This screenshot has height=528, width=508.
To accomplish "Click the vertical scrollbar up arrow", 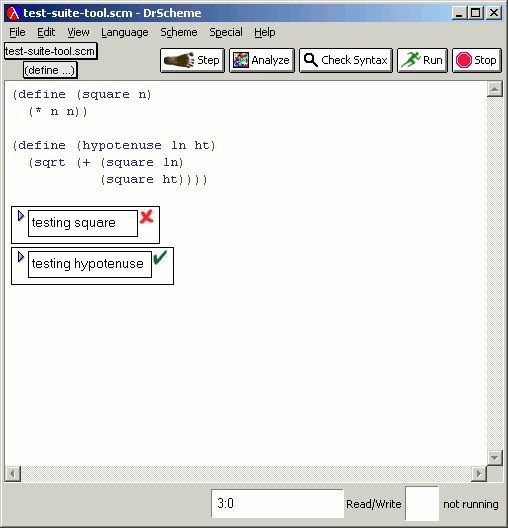I will [495, 89].
